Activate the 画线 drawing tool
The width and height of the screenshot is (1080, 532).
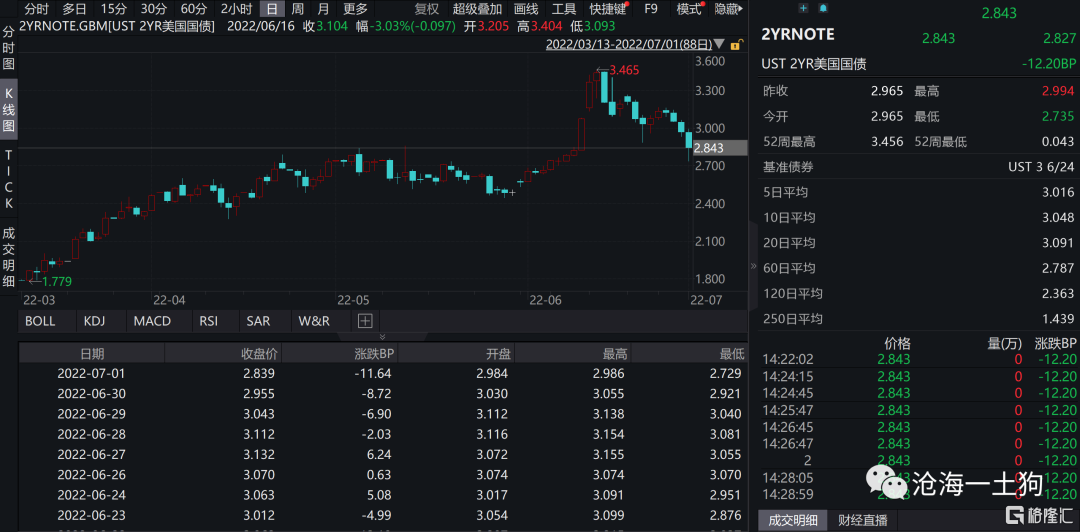(526, 10)
